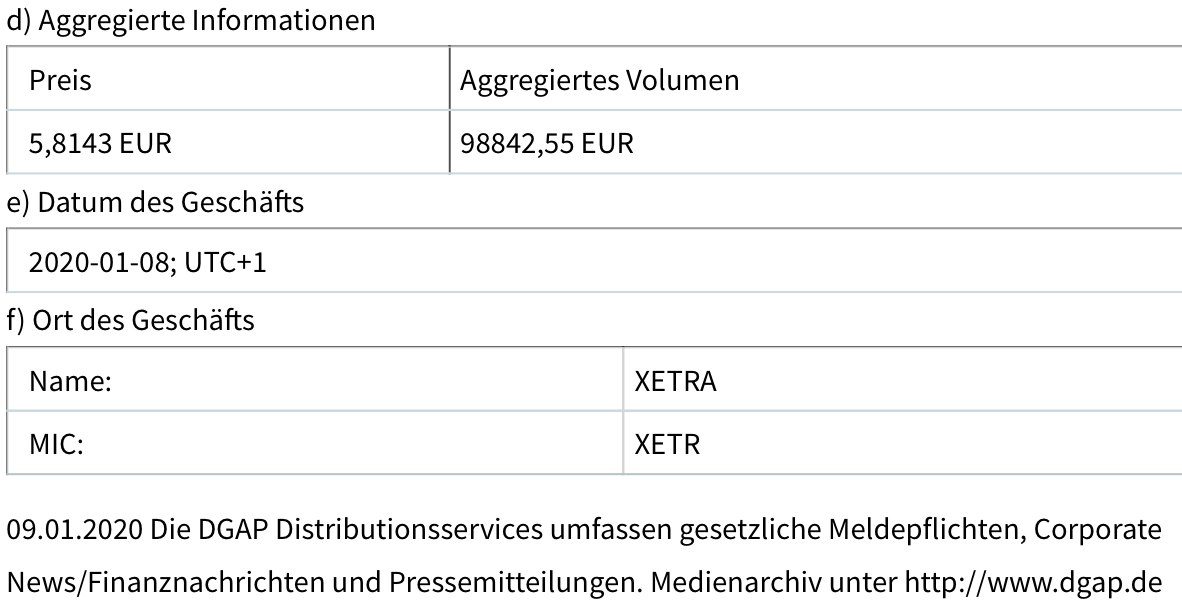Click the volume value 98842,55 EUR
The height and width of the screenshot is (611, 1182).
point(547,143)
